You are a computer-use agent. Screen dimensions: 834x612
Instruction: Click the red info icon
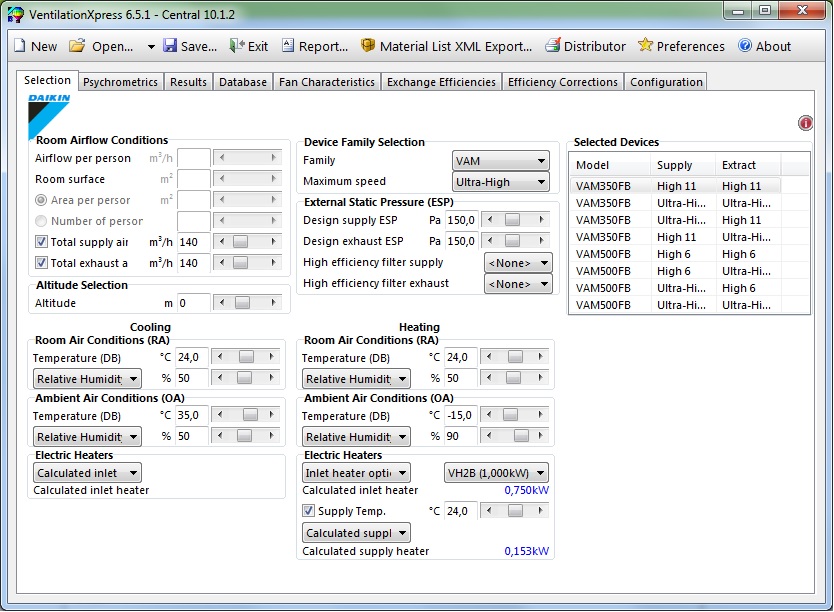[x=805, y=123]
